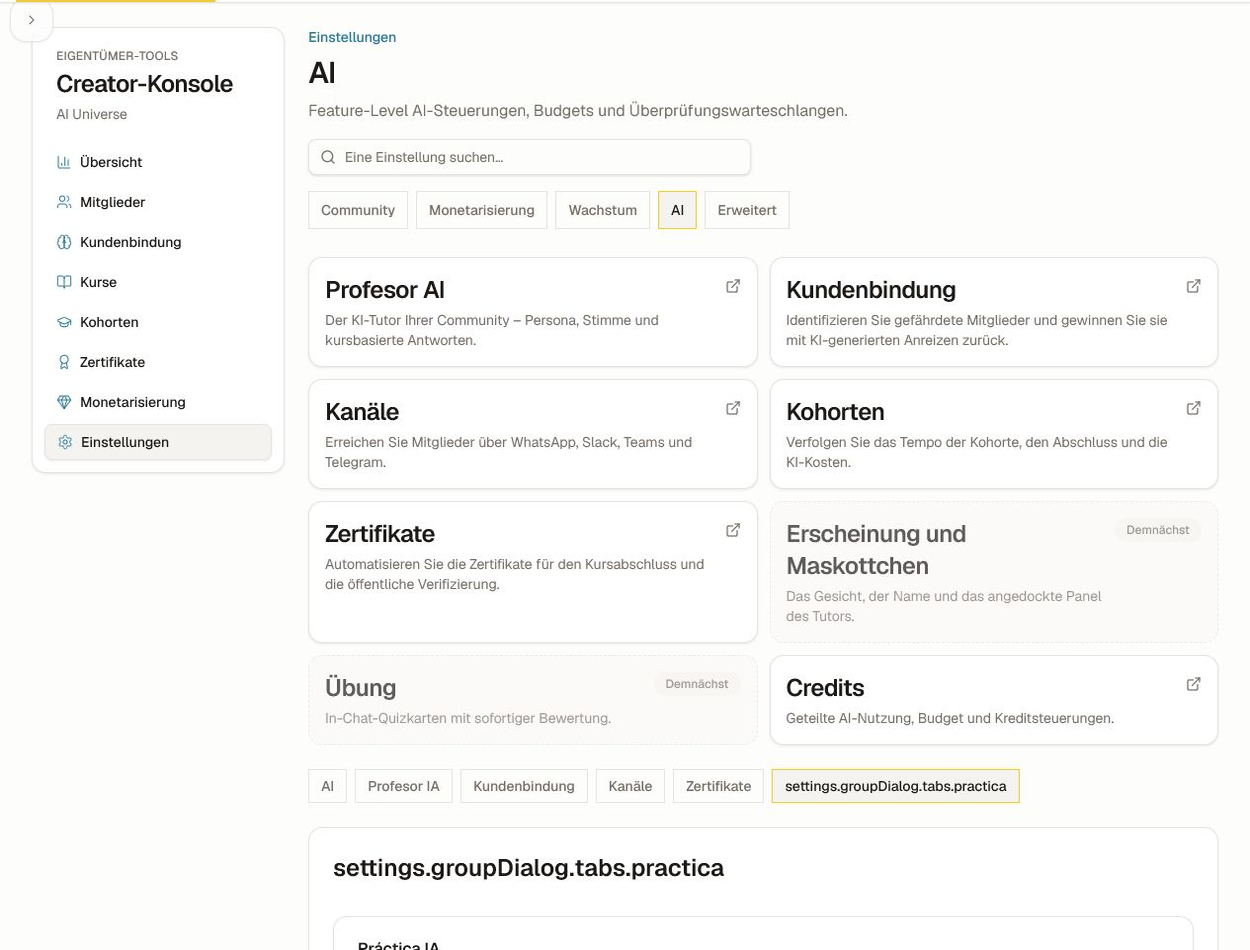Click the Creator-Konsole sidebar title
The width and height of the screenshot is (1250, 950).
click(144, 84)
